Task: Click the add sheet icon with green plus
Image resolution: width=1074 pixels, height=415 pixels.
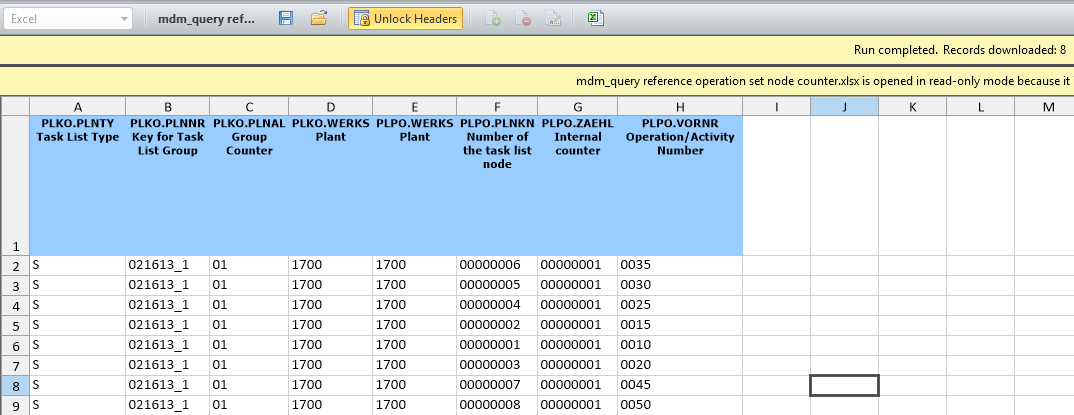Action: (x=492, y=19)
